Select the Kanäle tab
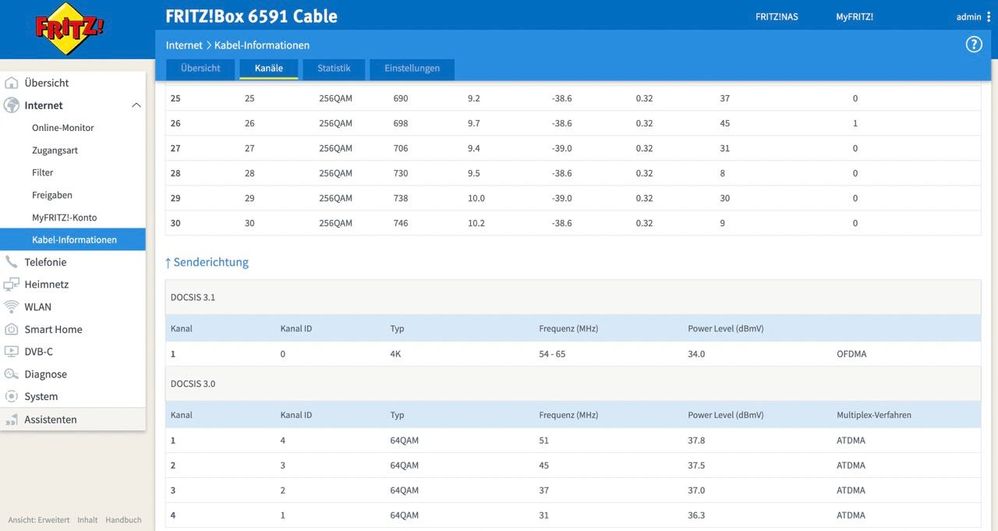Image resolution: width=998 pixels, height=531 pixels. (x=269, y=68)
